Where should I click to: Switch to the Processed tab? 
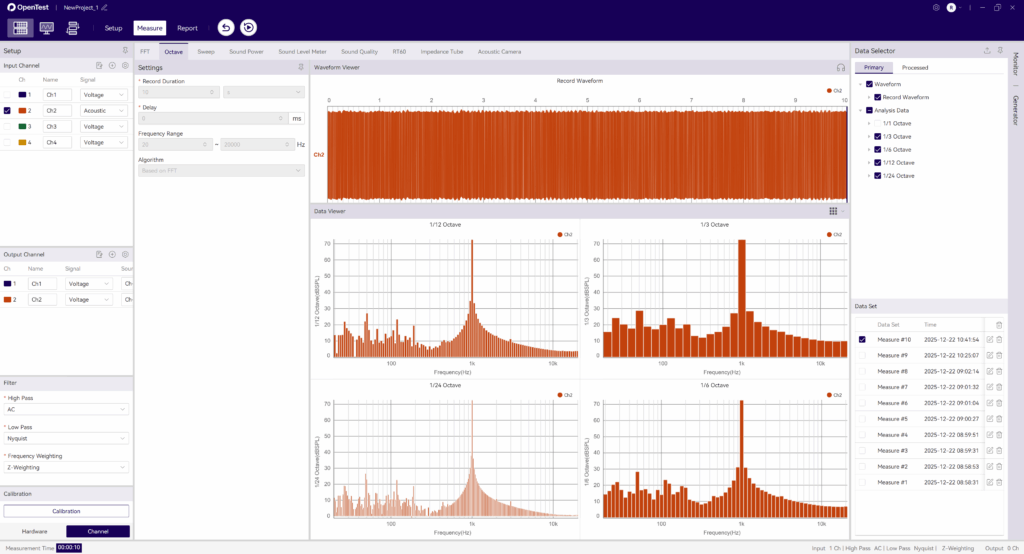(915, 68)
